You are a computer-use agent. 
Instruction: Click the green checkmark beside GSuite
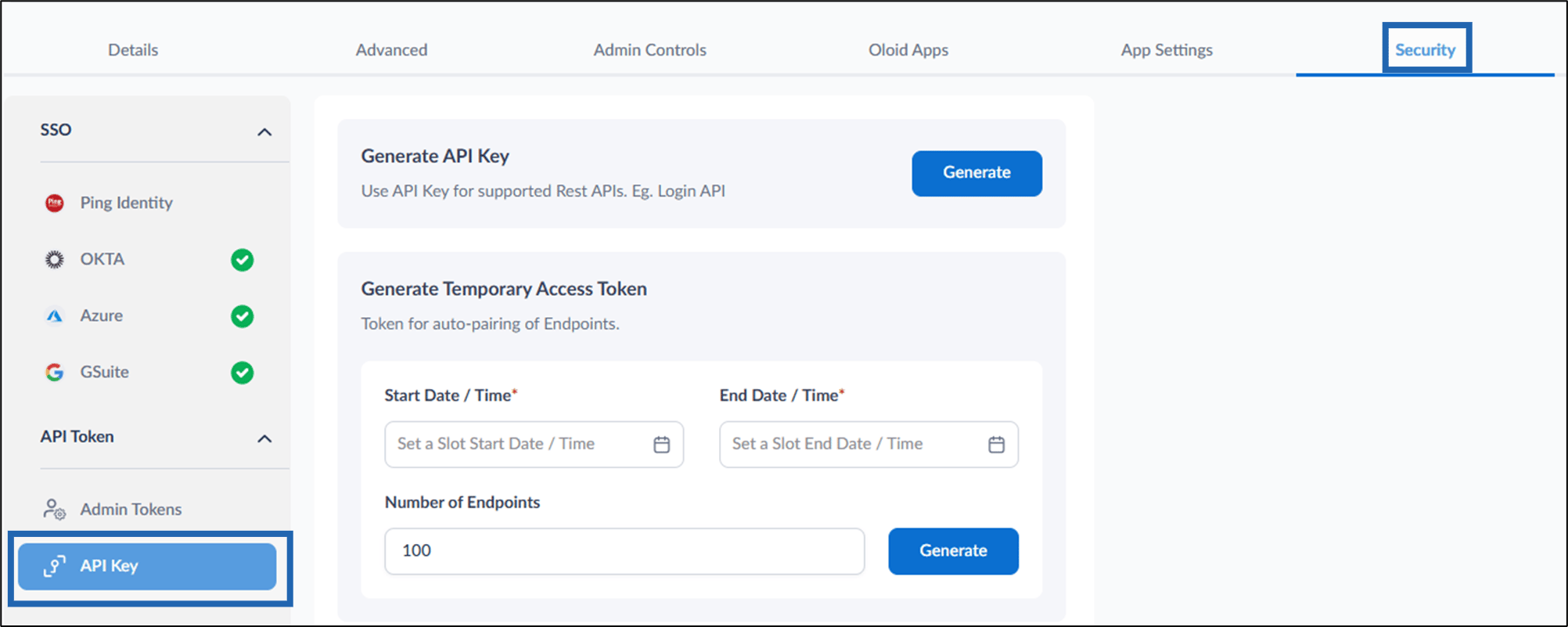[243, 373]
